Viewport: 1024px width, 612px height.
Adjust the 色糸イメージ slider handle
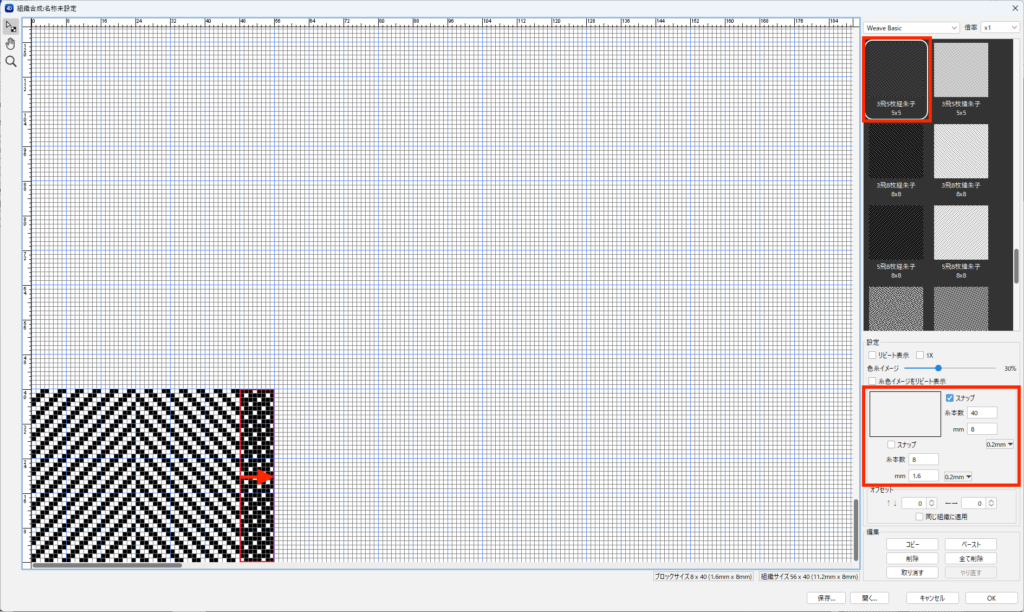938,368
